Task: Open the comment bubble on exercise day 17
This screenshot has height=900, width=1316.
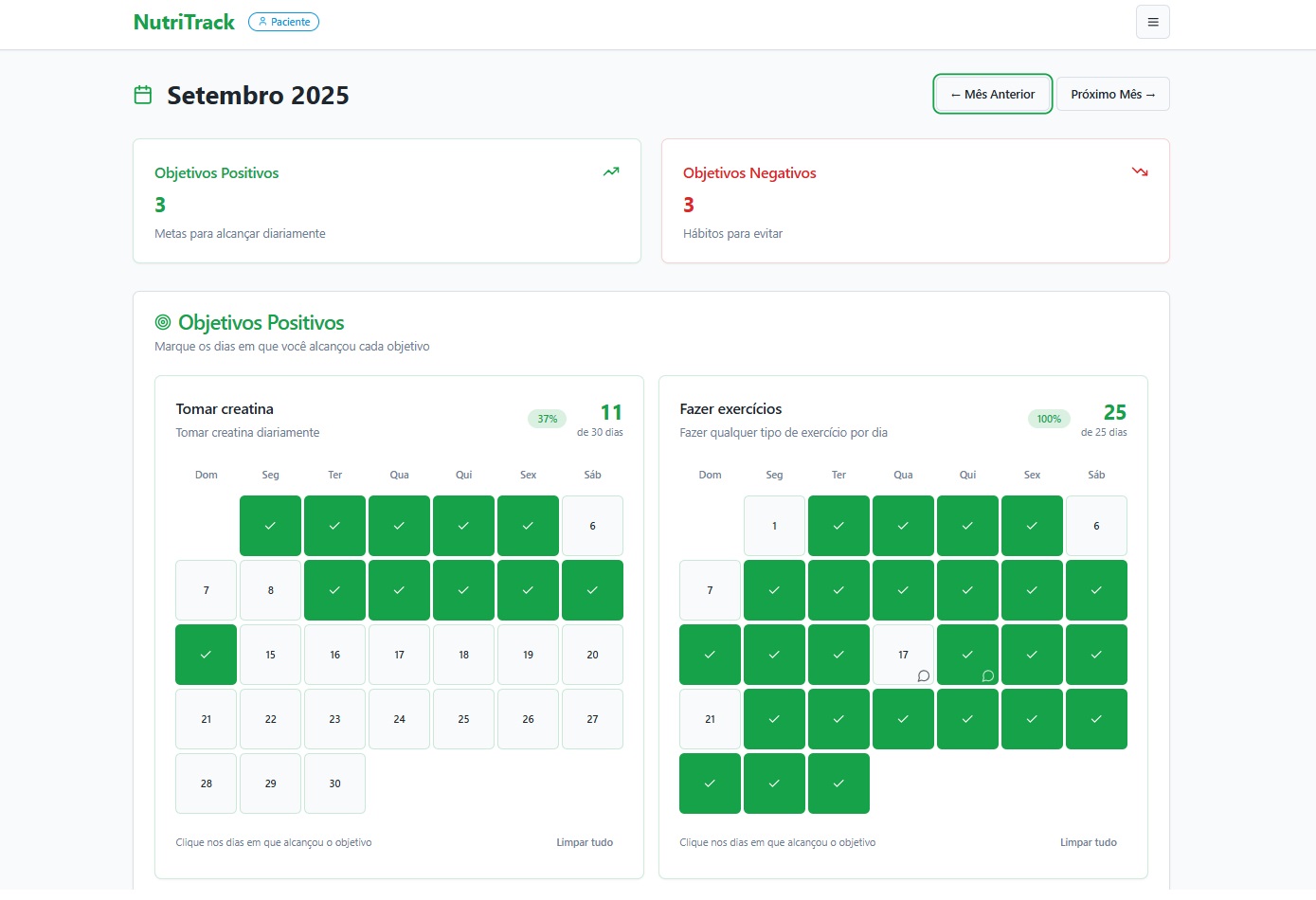Action: pos(923,675)
